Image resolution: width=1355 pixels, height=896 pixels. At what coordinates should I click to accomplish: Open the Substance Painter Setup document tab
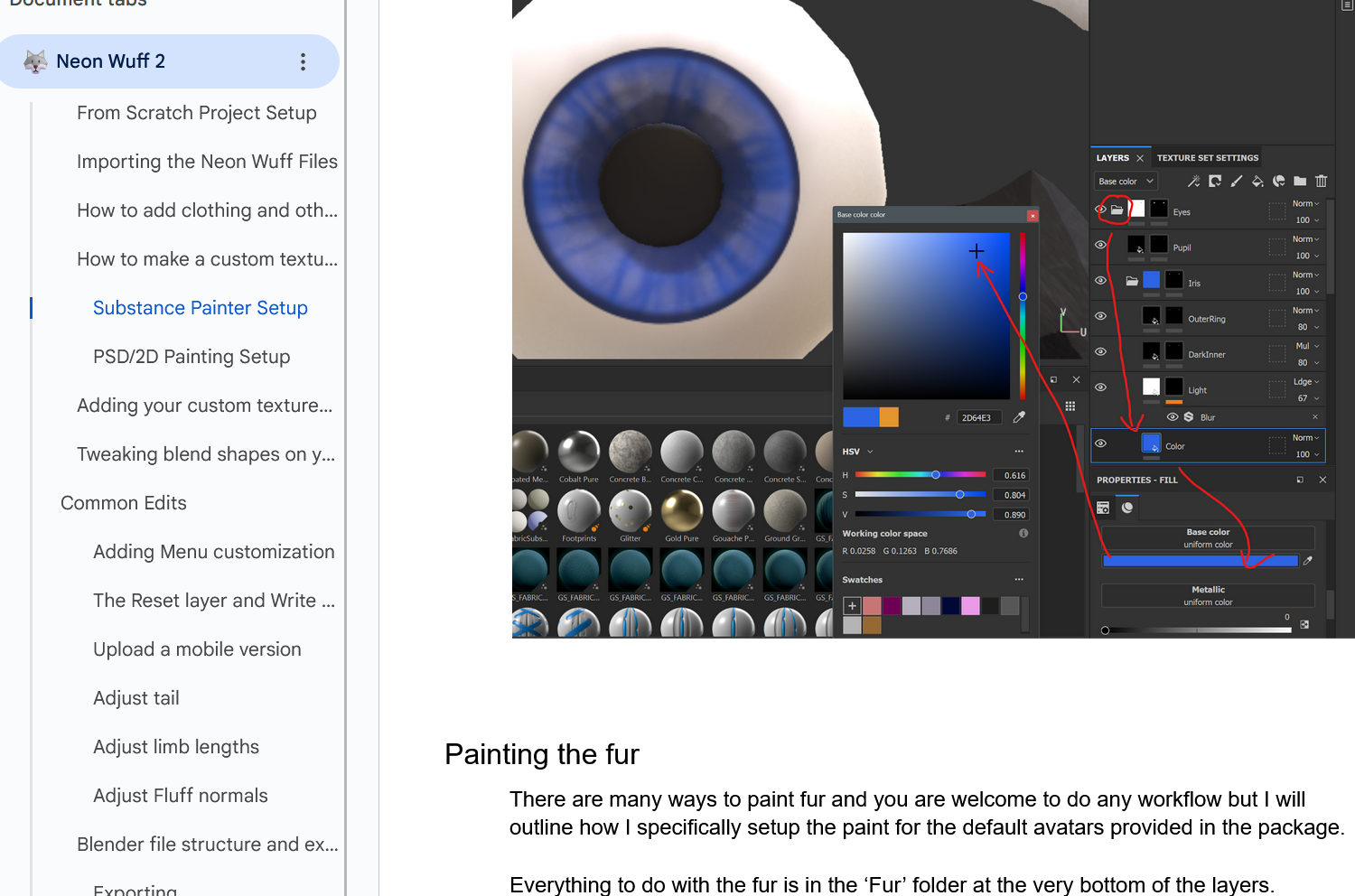coord(200,308)
